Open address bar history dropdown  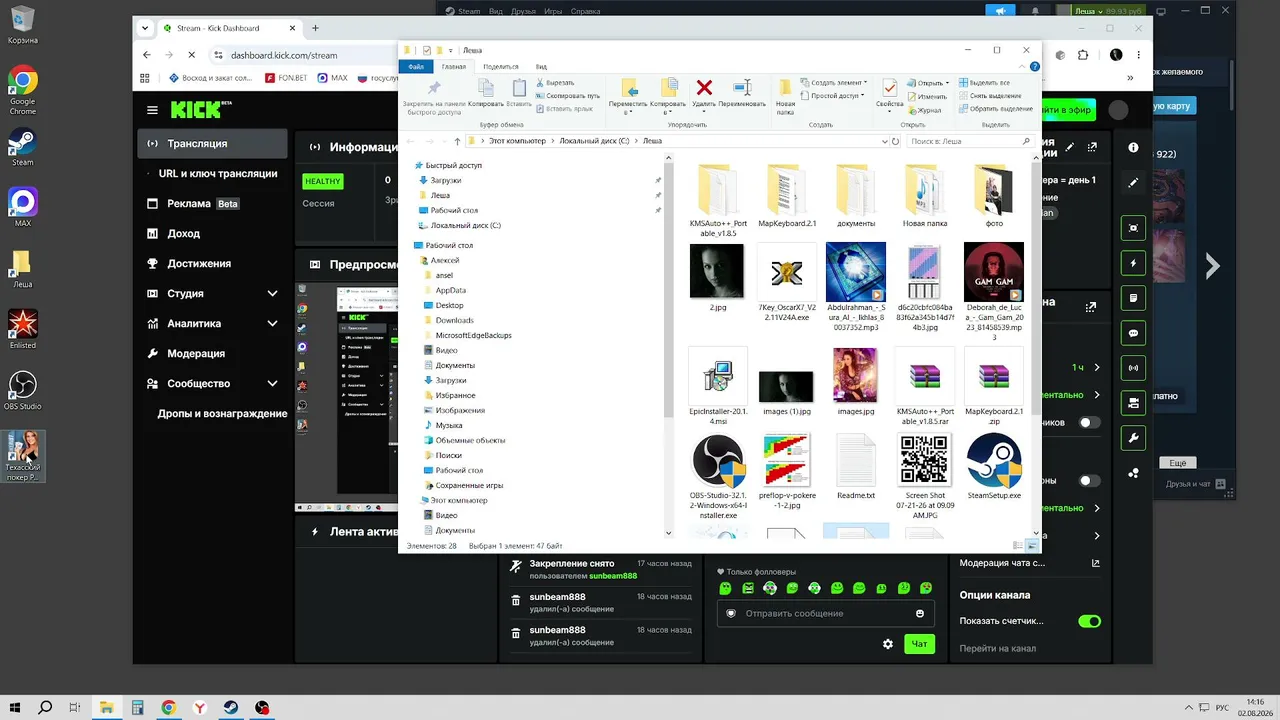pos(883,141)
